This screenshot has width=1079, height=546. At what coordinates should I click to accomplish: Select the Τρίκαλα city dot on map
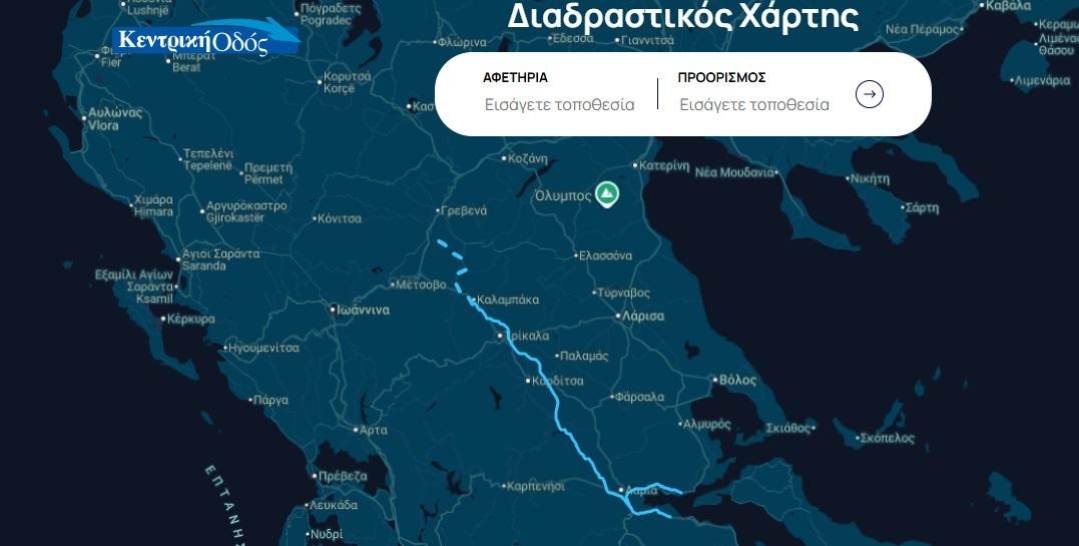[x=501, y=336]
